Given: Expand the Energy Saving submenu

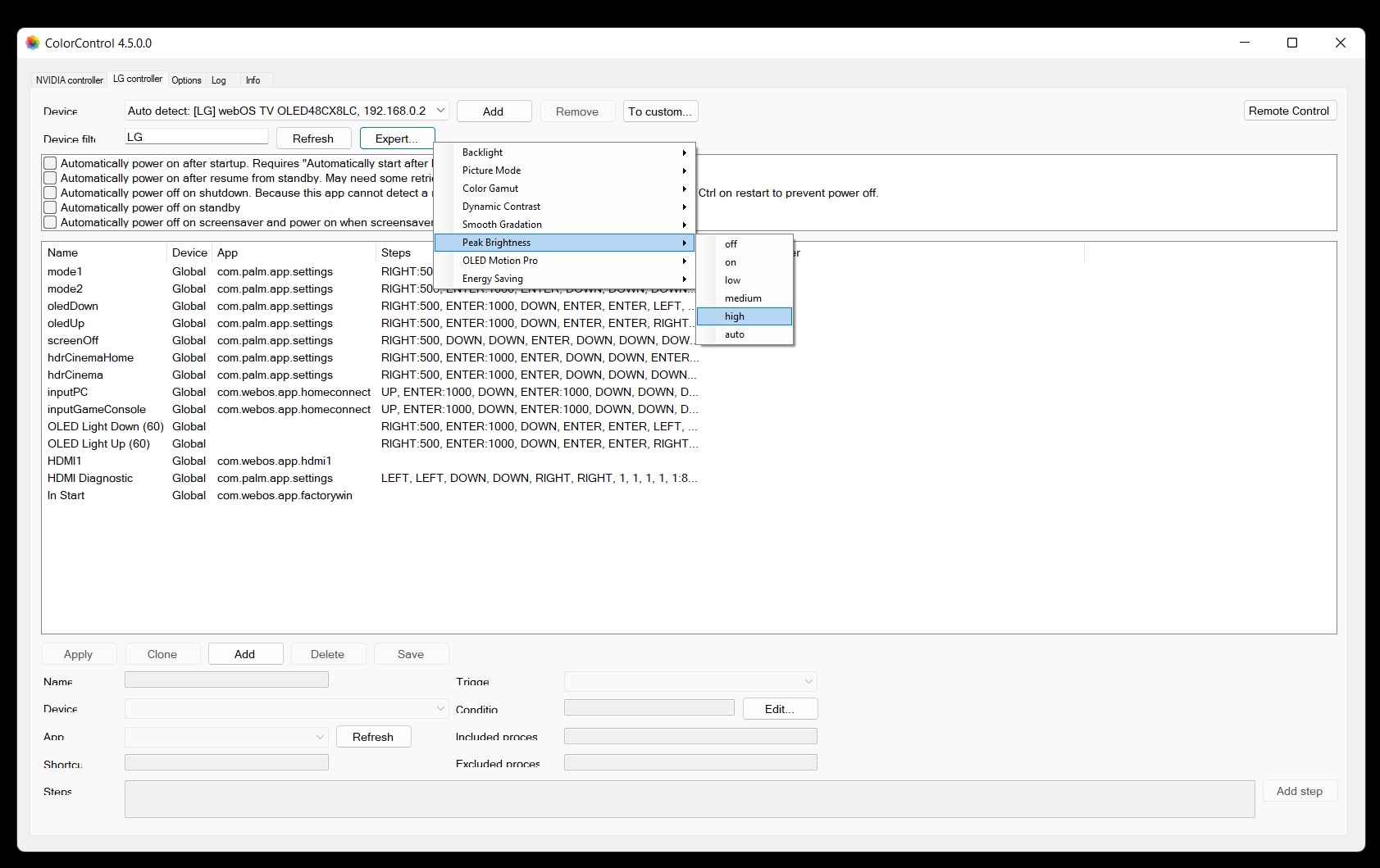Looking at the screenshot, I should (565, 279).
